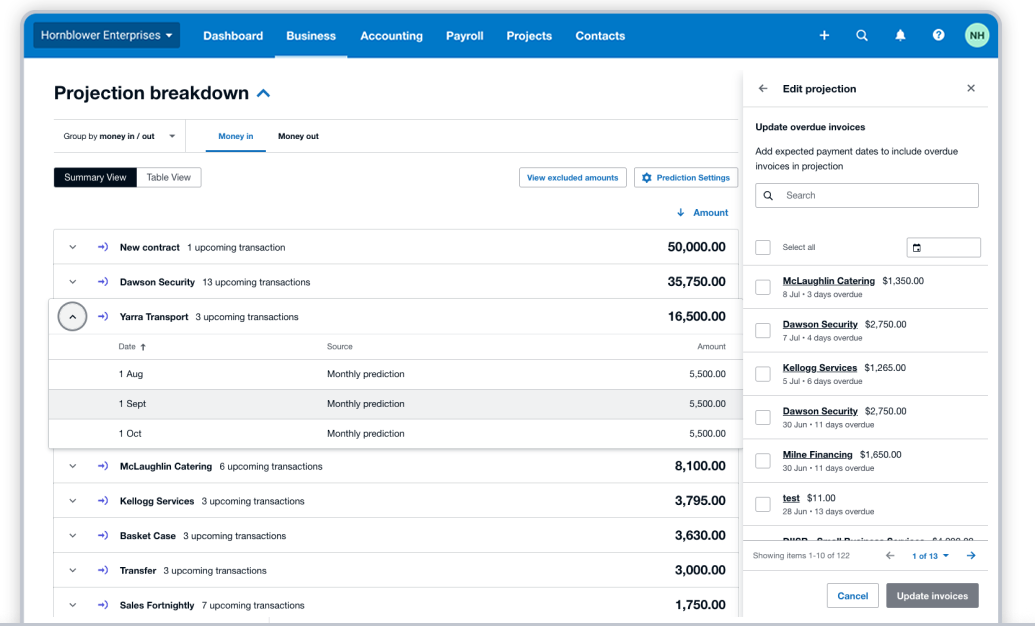Click the Cancel button
Viewport: 1035px width, 626px height.
point(853,596)
